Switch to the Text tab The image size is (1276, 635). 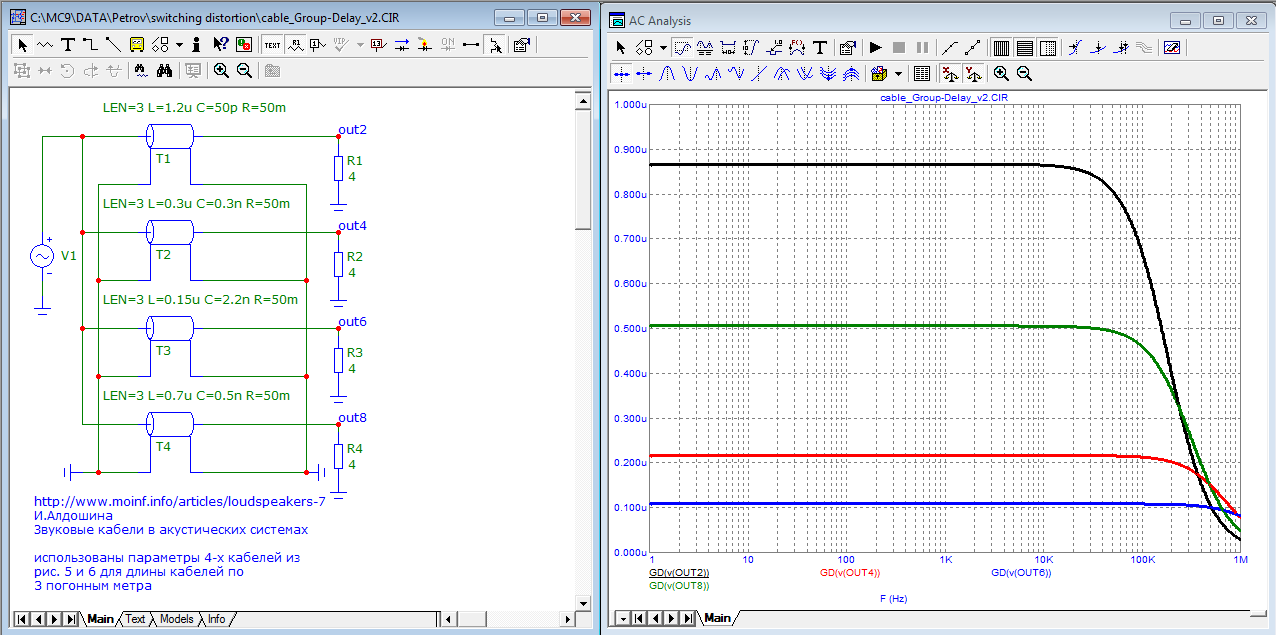[x=135, y=619]
